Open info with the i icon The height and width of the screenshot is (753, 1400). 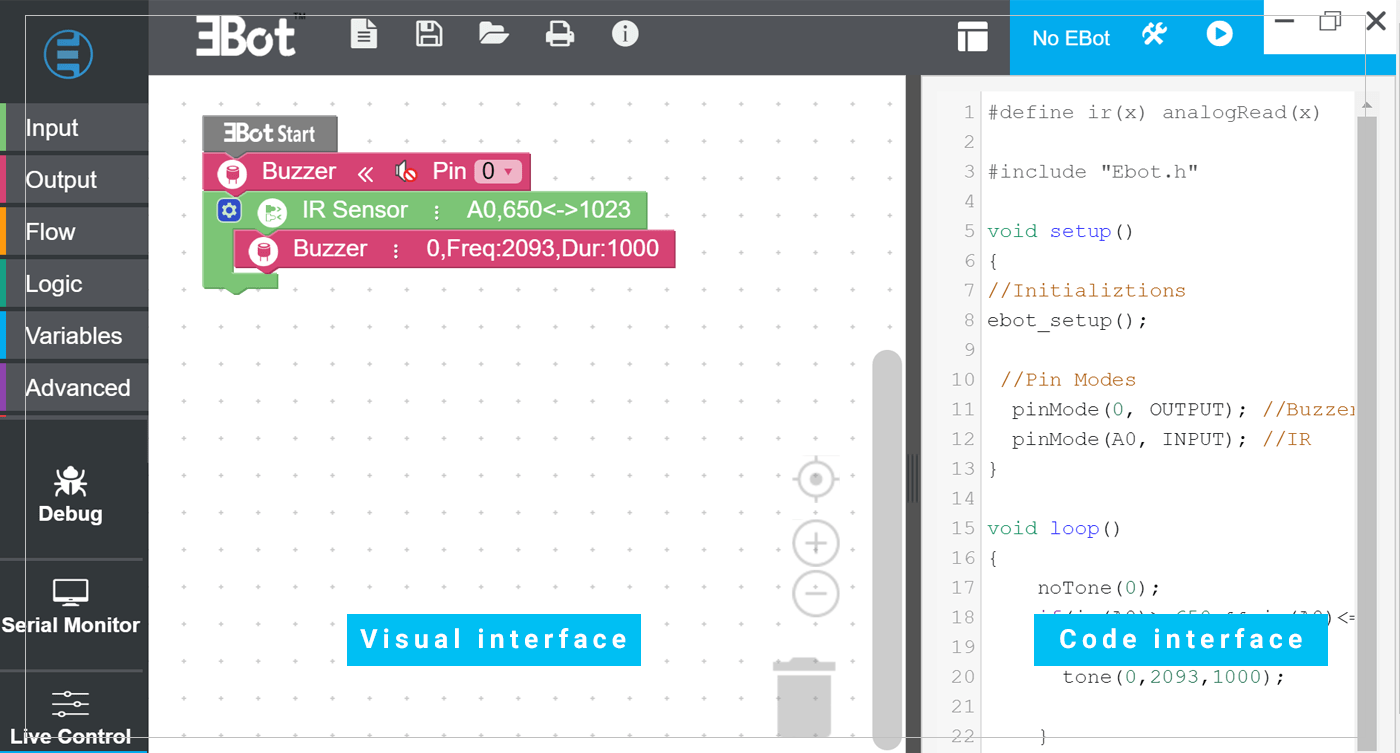pyautogui.click(x=625, y=33)
